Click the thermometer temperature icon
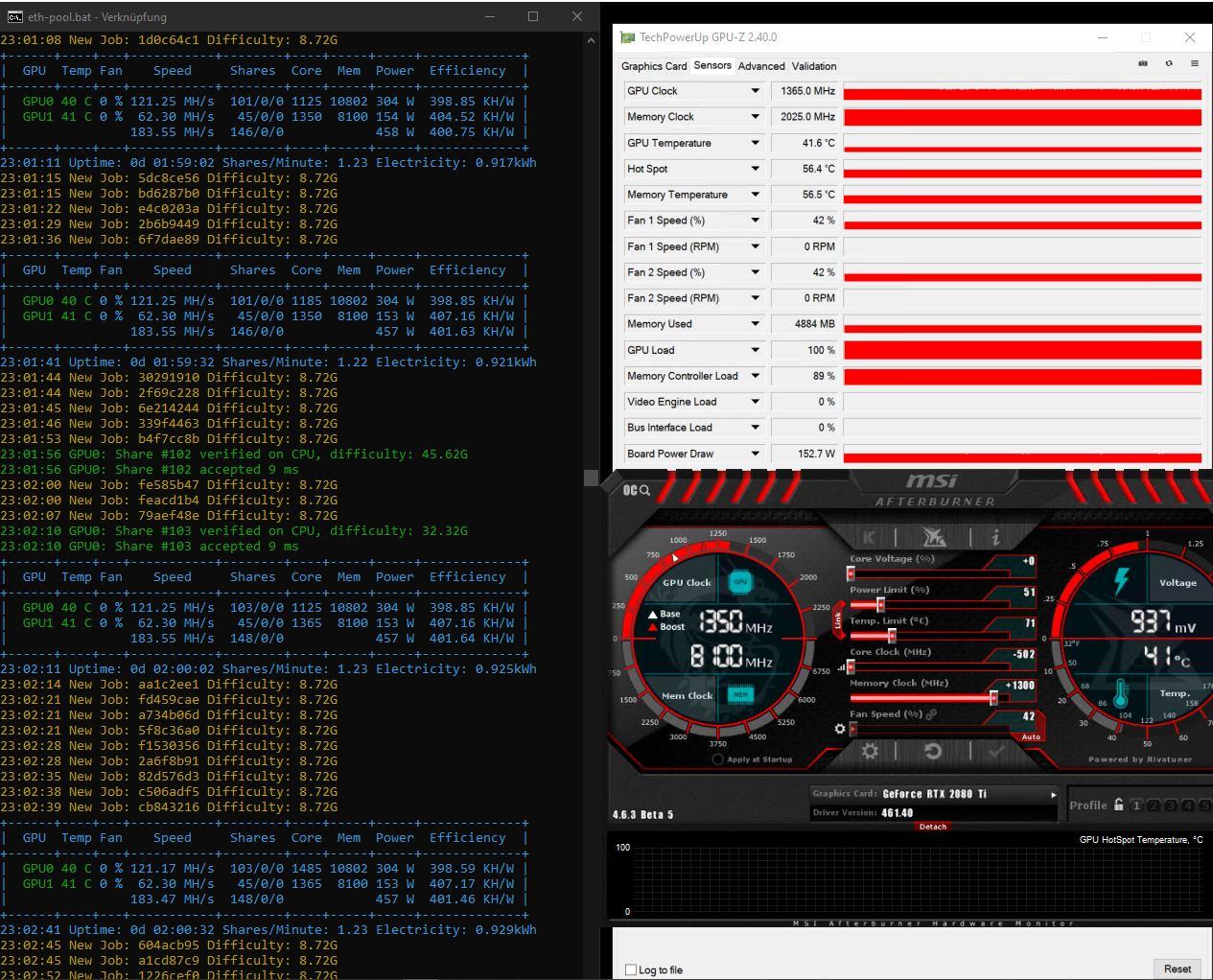Image resolution: width=1213 pixels, height=980 pixels. coord(1120,693)
